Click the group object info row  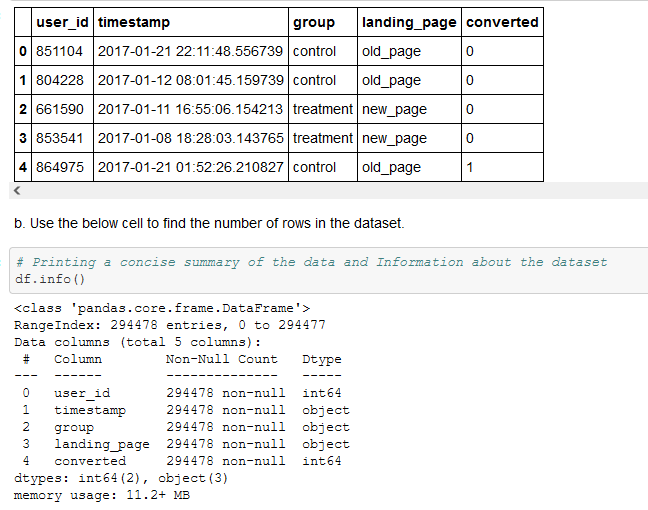click(186, 427)
